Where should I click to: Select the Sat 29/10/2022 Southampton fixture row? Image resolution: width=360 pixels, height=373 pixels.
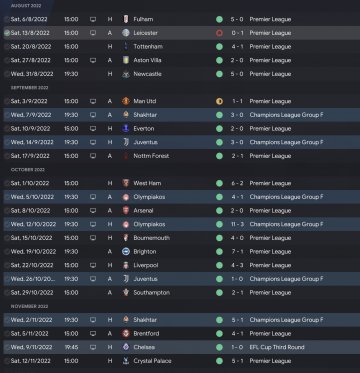click(x=182, y=293)
